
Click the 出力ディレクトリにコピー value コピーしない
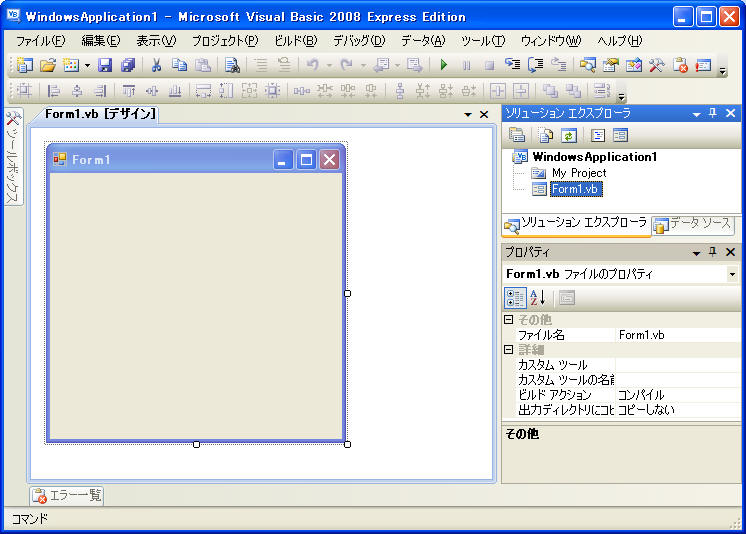[677, 410]
